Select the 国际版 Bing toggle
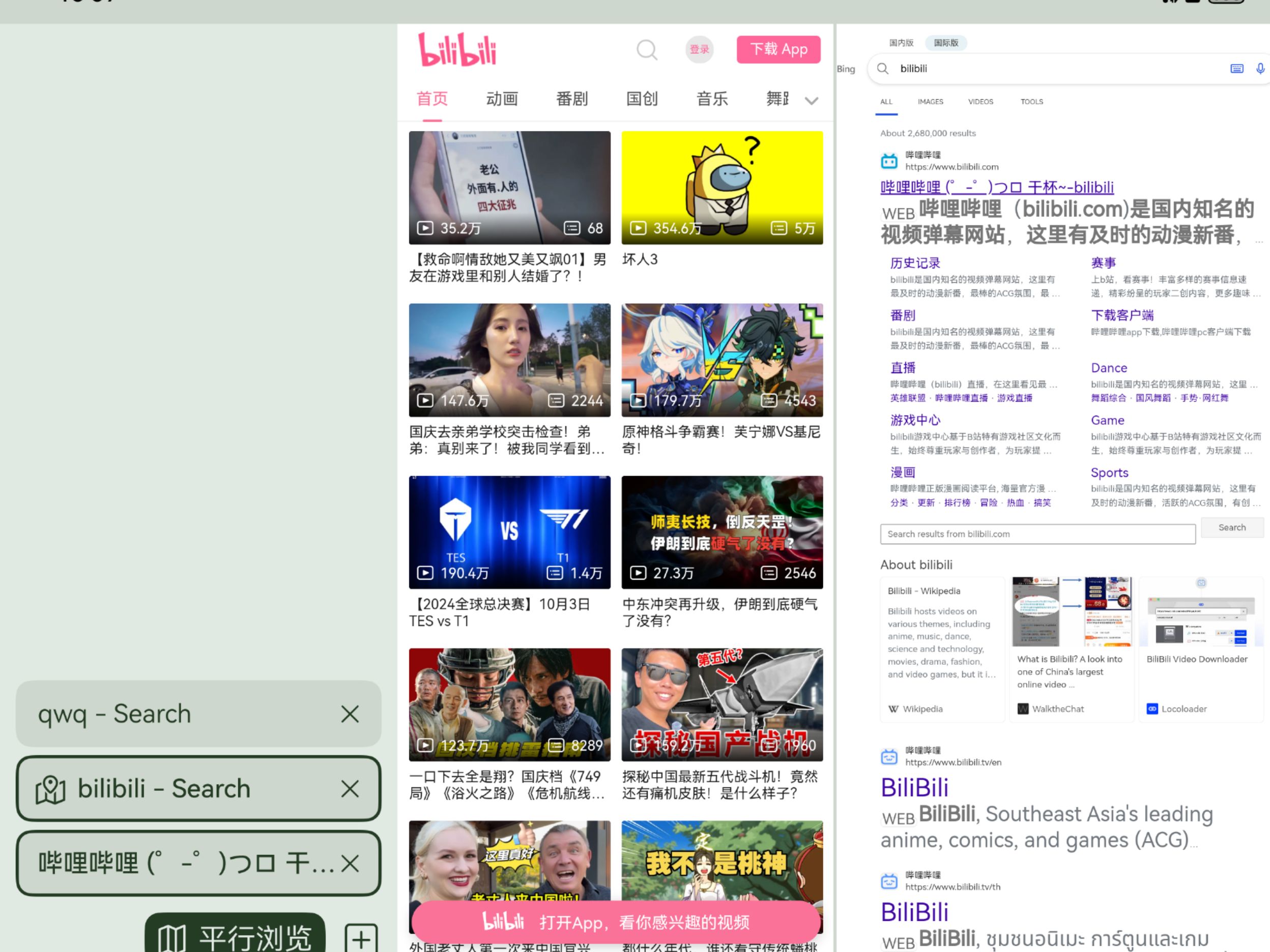The height and width of the screenshot is (952, 1270). pos(945,43)
